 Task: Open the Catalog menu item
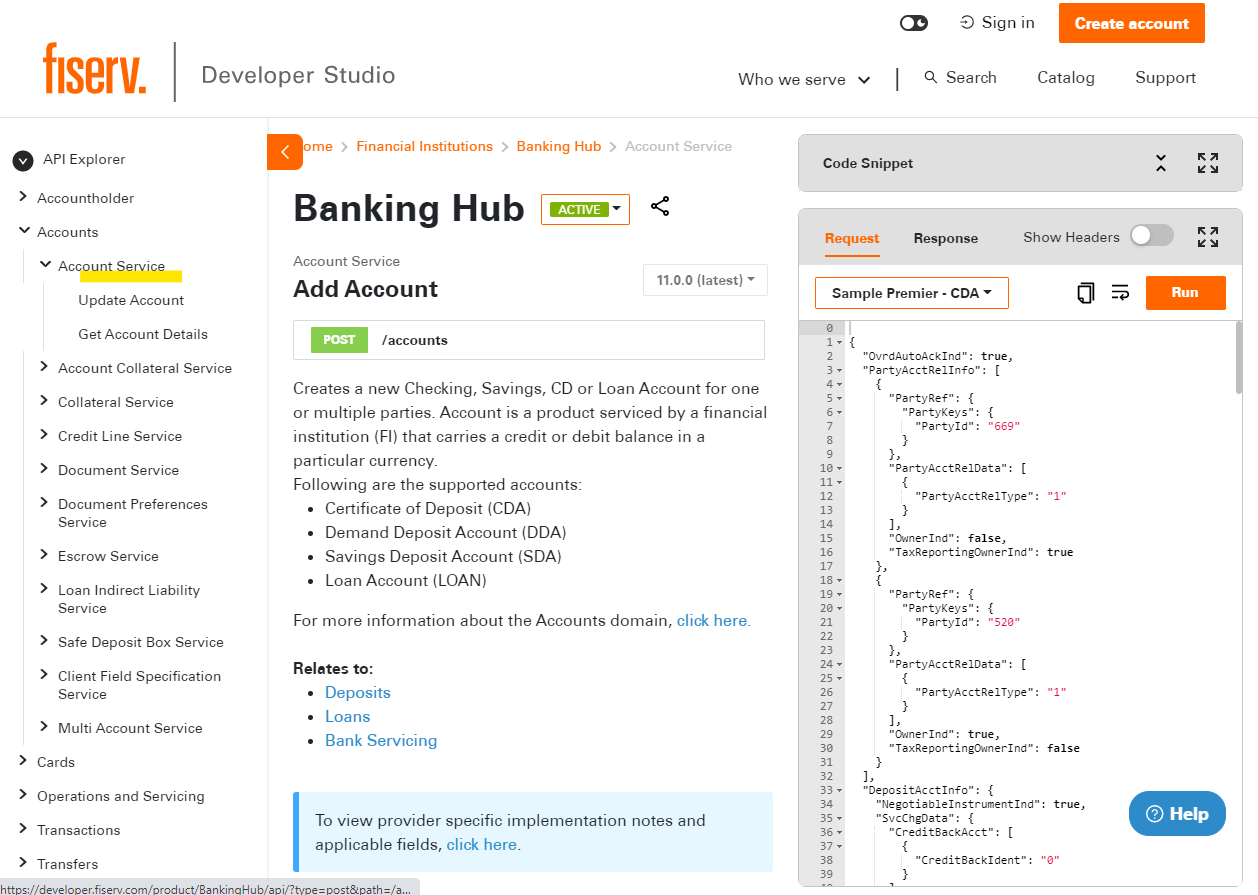click(x=1066, y=77)
